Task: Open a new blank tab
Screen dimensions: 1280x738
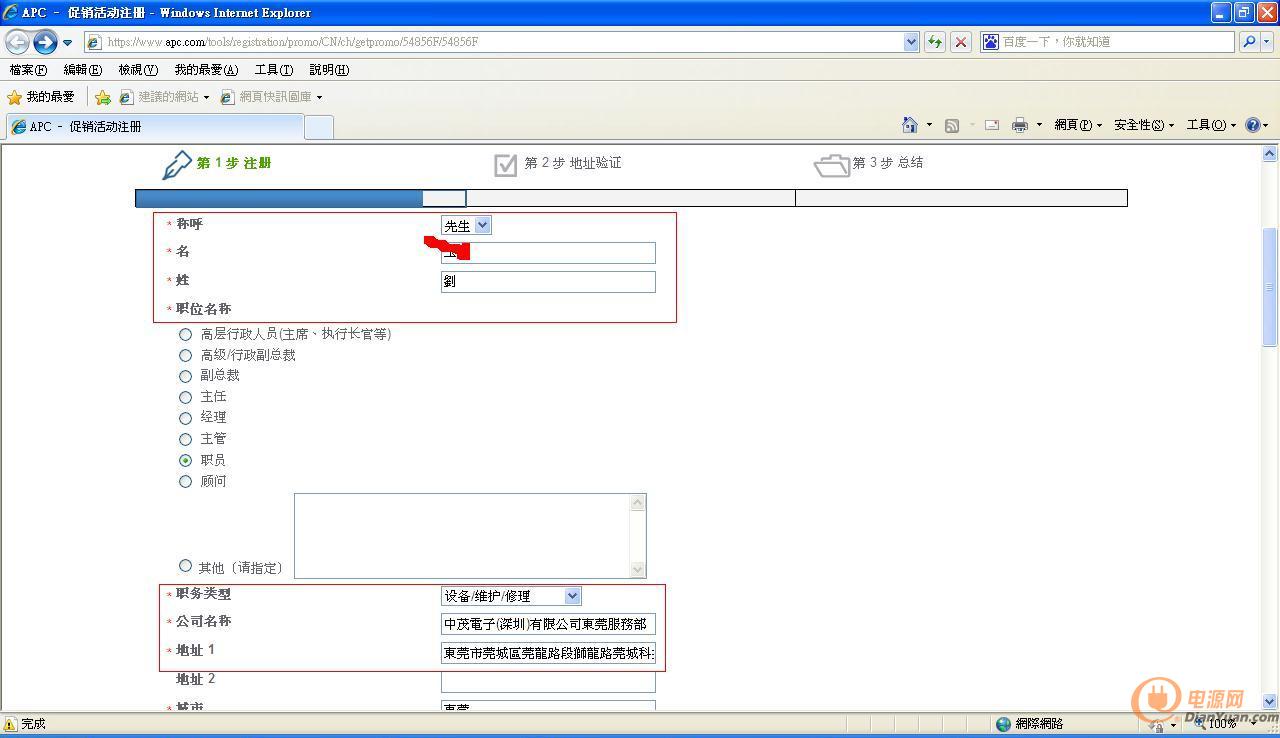Action: (318, 127)
